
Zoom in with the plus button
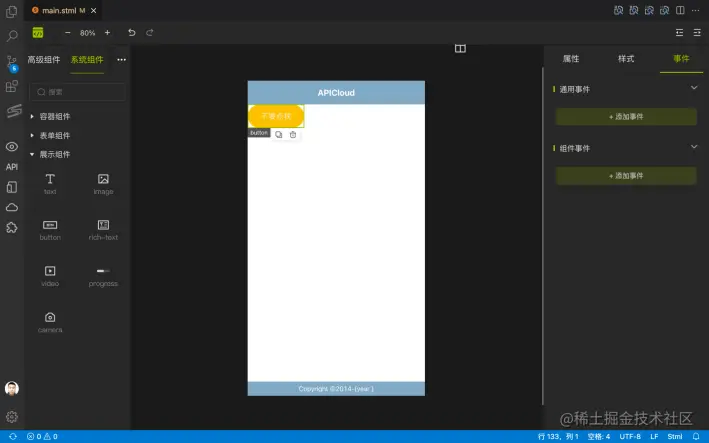click(x=107, y=33)
